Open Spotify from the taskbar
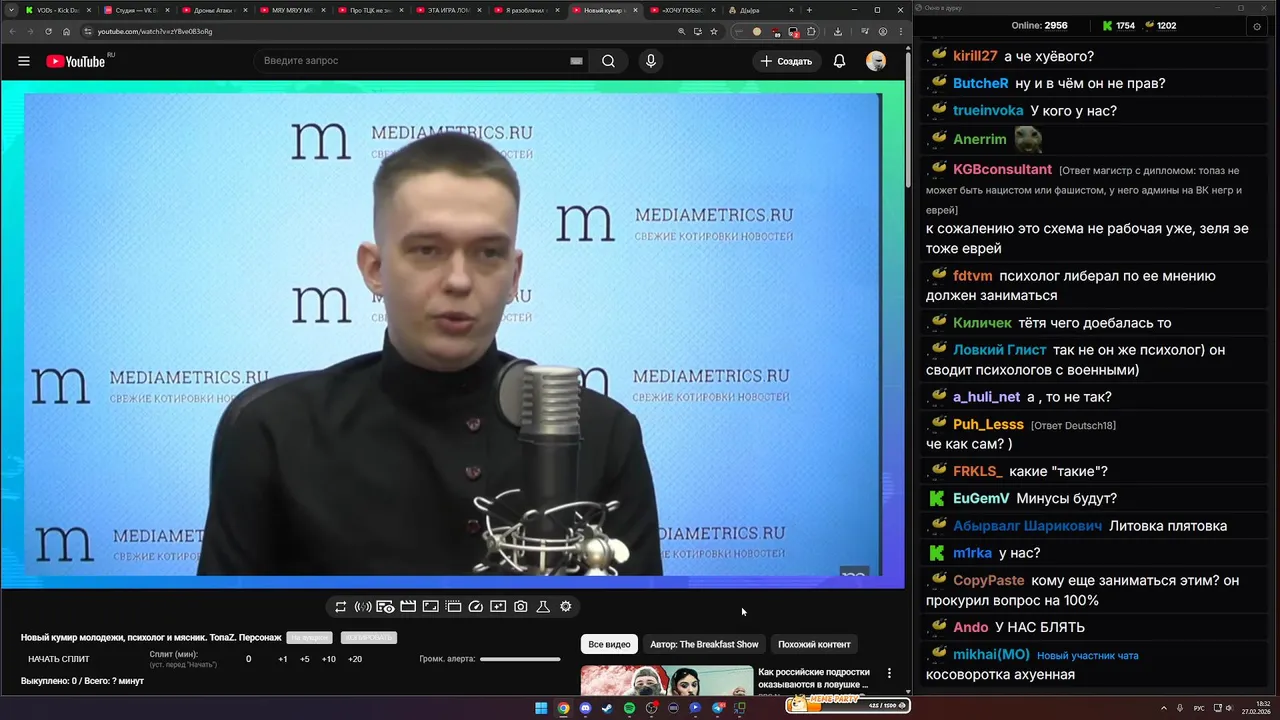 [x=629, y=708]
